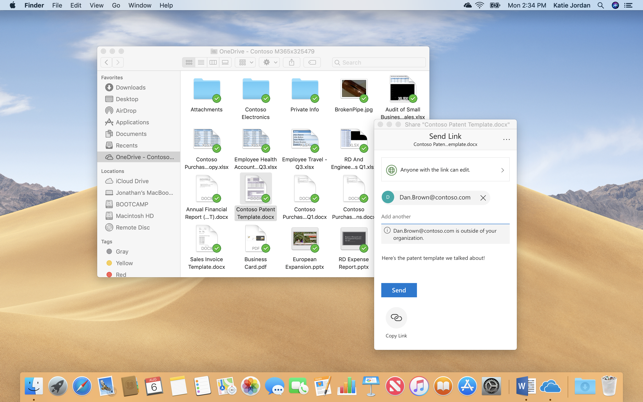Viewport: 643px width, 402px height.
Task: Click the Wi-Fi icon in menu bar
Action: [479, 5]
